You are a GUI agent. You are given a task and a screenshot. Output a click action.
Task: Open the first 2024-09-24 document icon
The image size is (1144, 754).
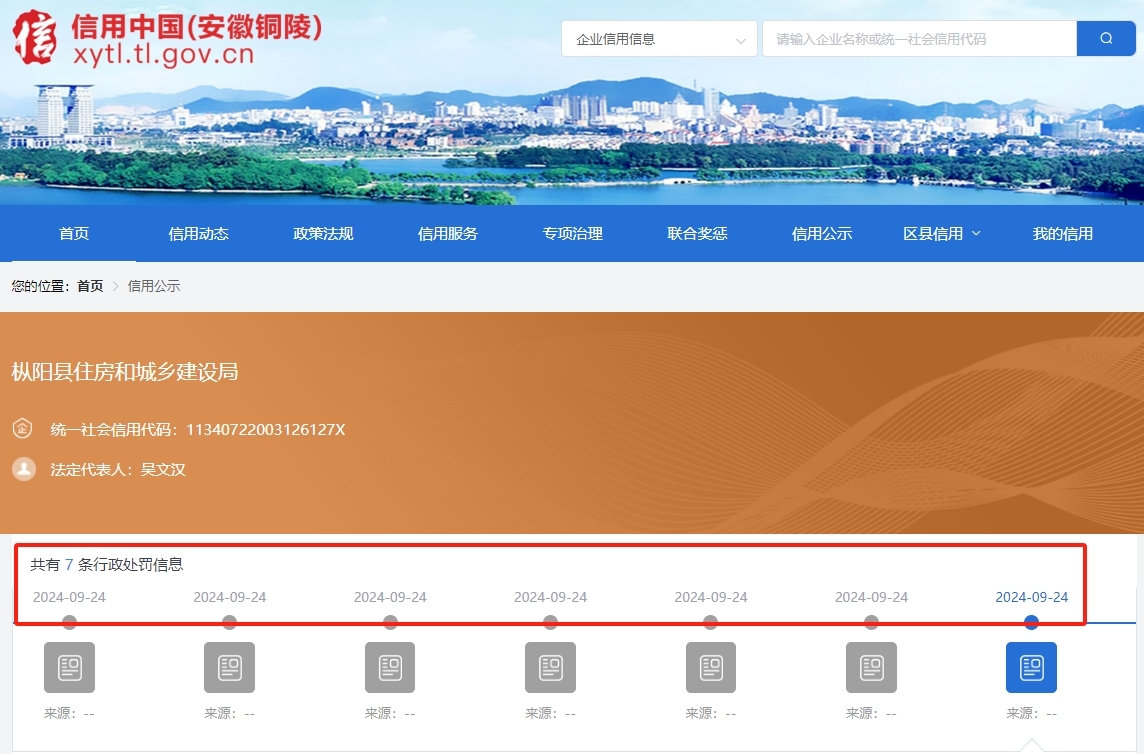pyautogui.click(x=69, y=667)
